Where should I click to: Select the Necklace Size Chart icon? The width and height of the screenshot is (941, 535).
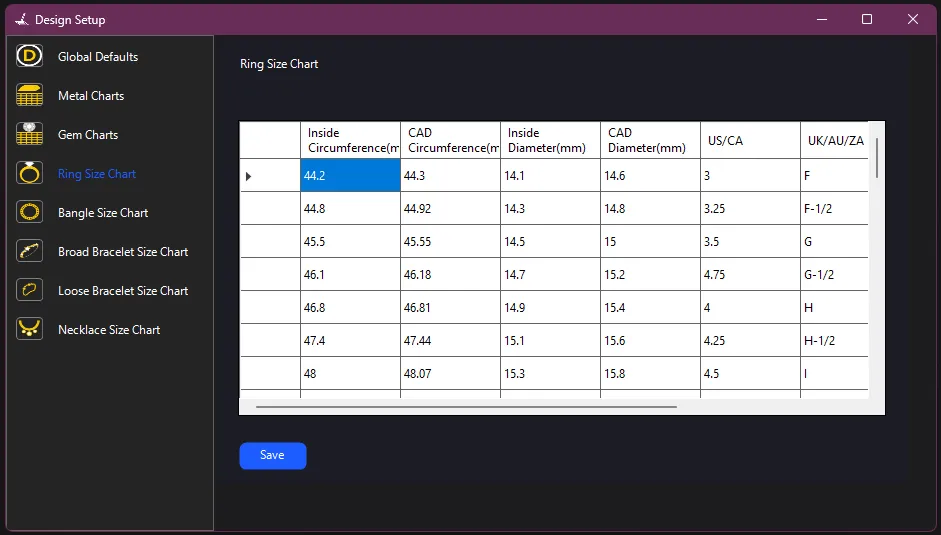[x=30, y=329]
